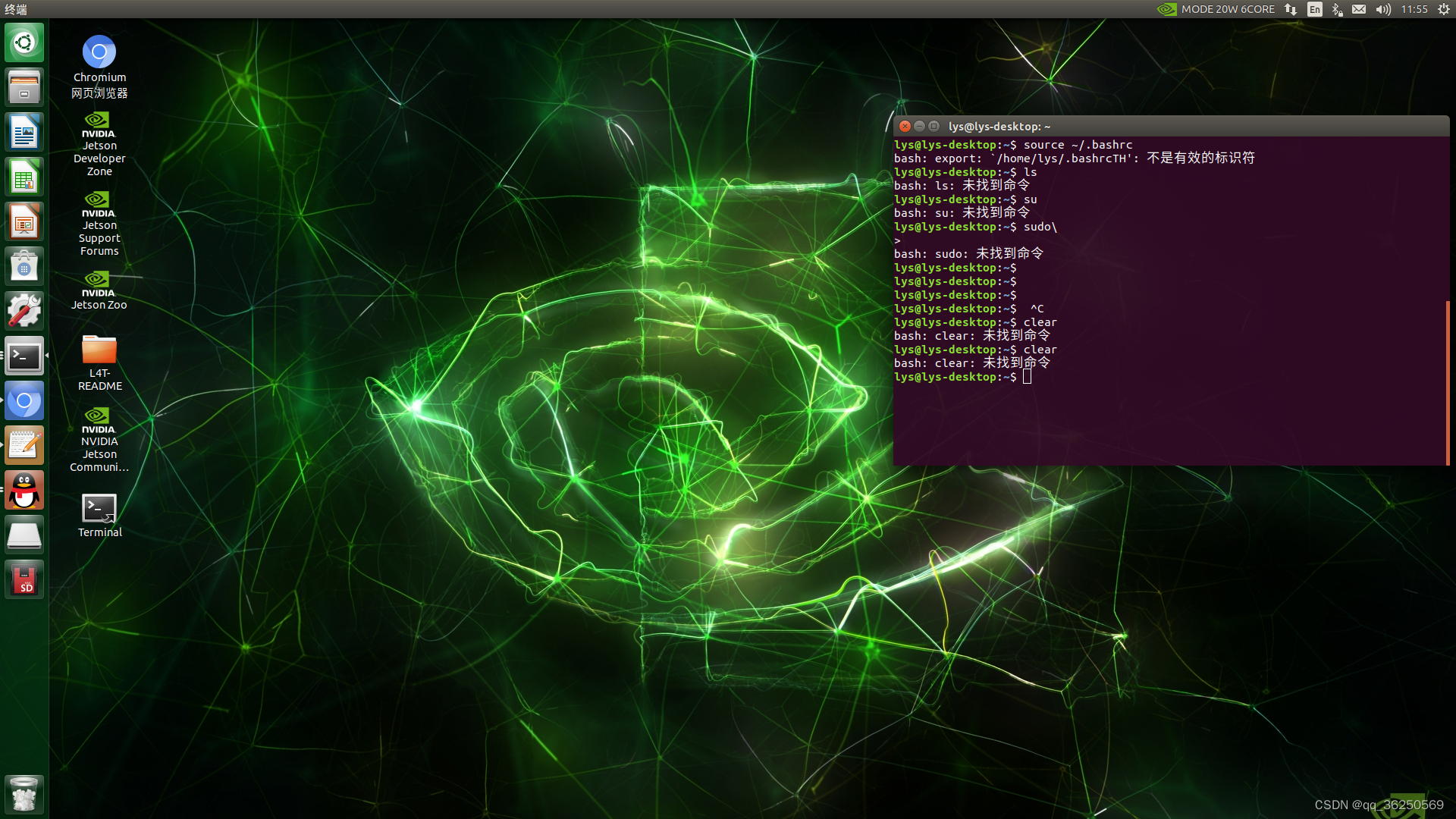The width and height of the screenshot is (1456, 819).
Task: Open the volume sound menu
Action: coord(1383,9)
